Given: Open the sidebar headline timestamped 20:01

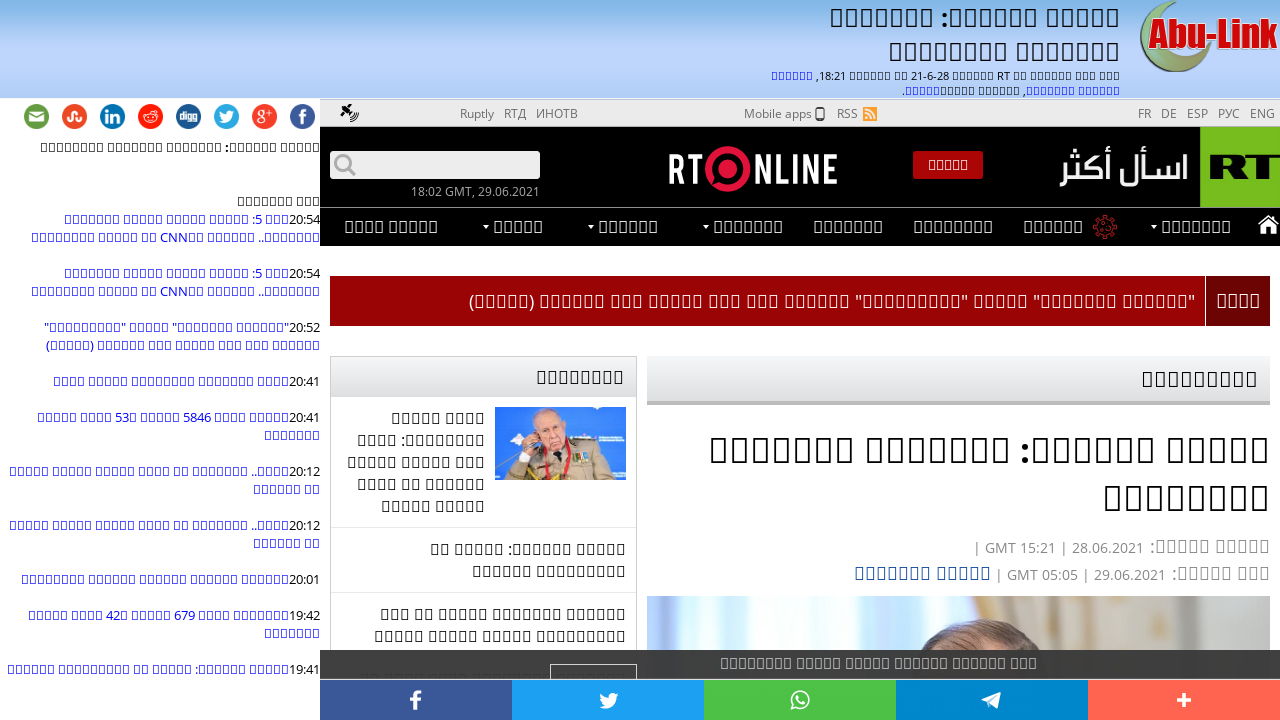Looking at the screenshot, I should point(155,579).
